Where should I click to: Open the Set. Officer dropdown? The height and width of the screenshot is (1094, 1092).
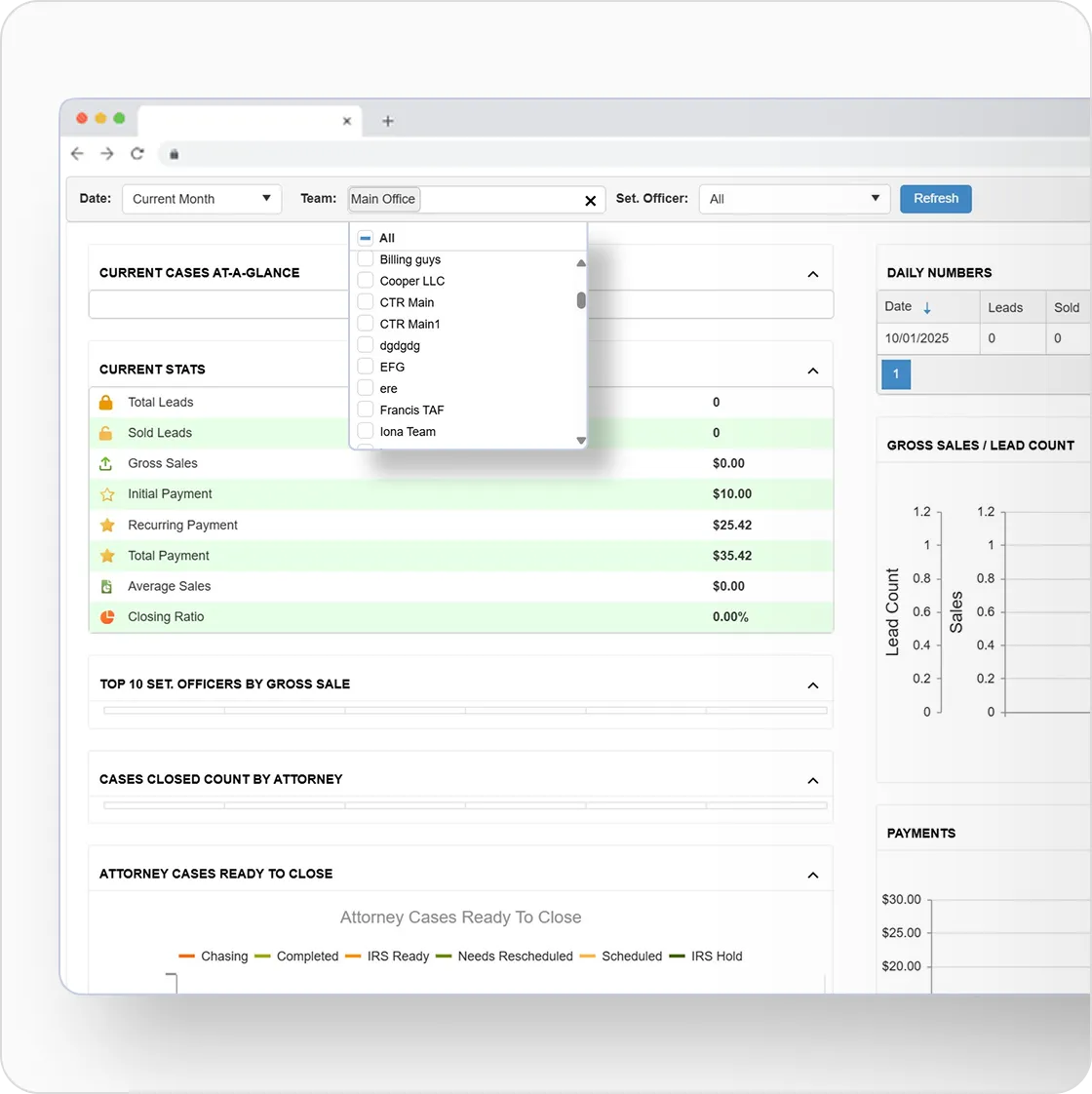[x=794, y=199]
